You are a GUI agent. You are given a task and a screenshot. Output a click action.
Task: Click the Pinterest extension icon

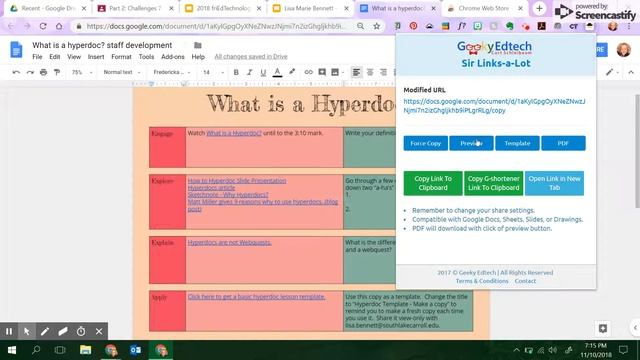[413, 26]
